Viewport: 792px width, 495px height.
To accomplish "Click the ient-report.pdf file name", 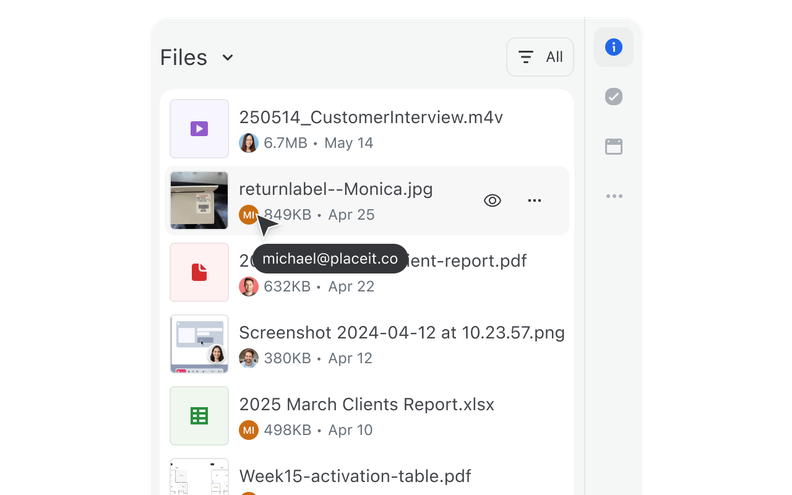I will 466,261.
